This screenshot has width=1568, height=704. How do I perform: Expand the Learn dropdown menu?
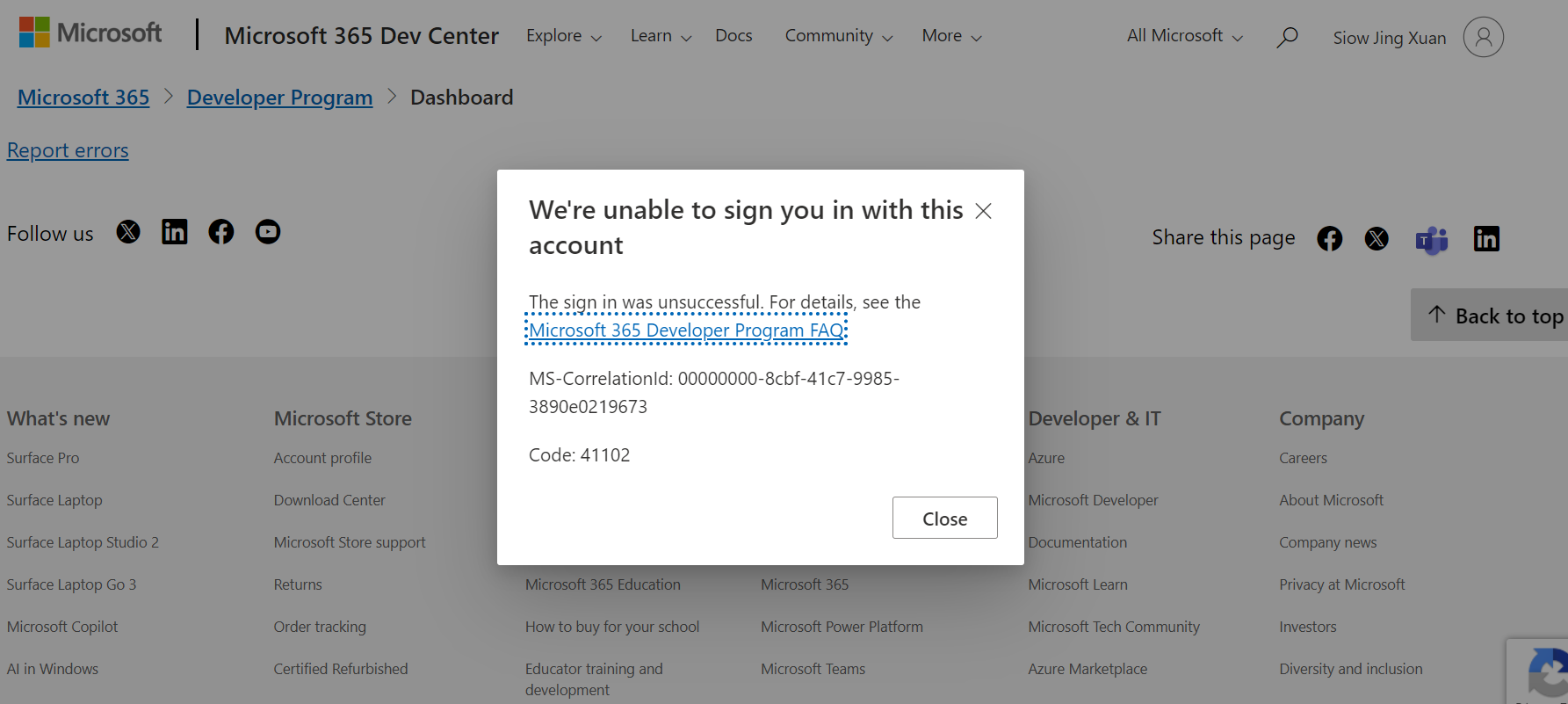(661, 36)
